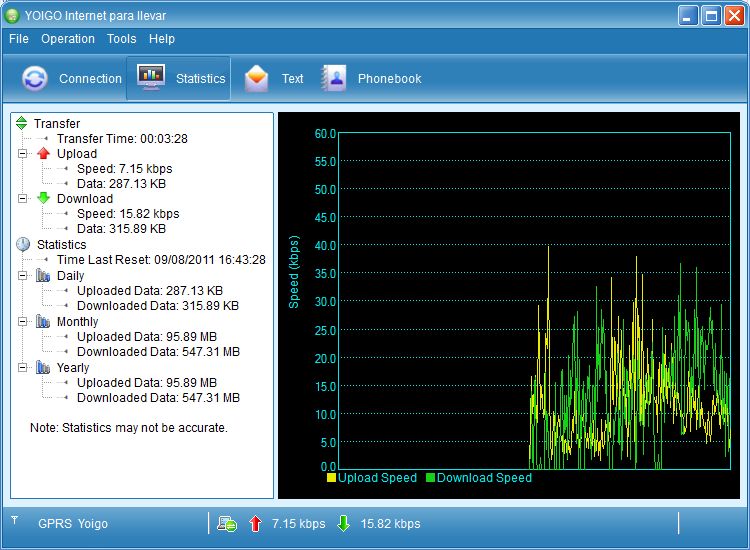Image resolution: width=750 pixels, height=550 pixels.
Task: Select Transfer Time: 00:03:28 row
Action: (122, 139)
